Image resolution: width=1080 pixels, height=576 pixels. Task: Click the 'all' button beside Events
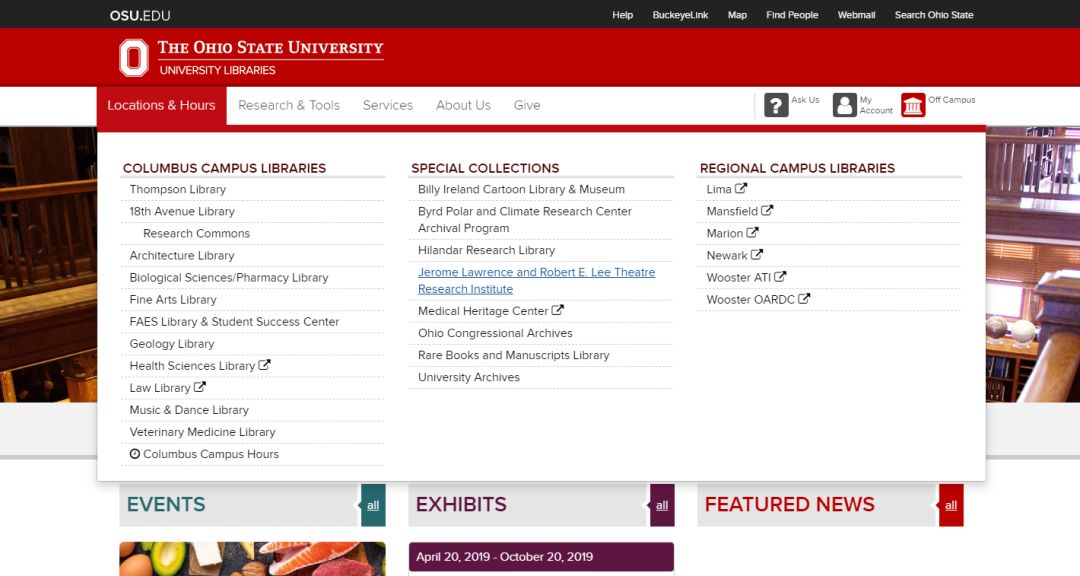point(373,504)
